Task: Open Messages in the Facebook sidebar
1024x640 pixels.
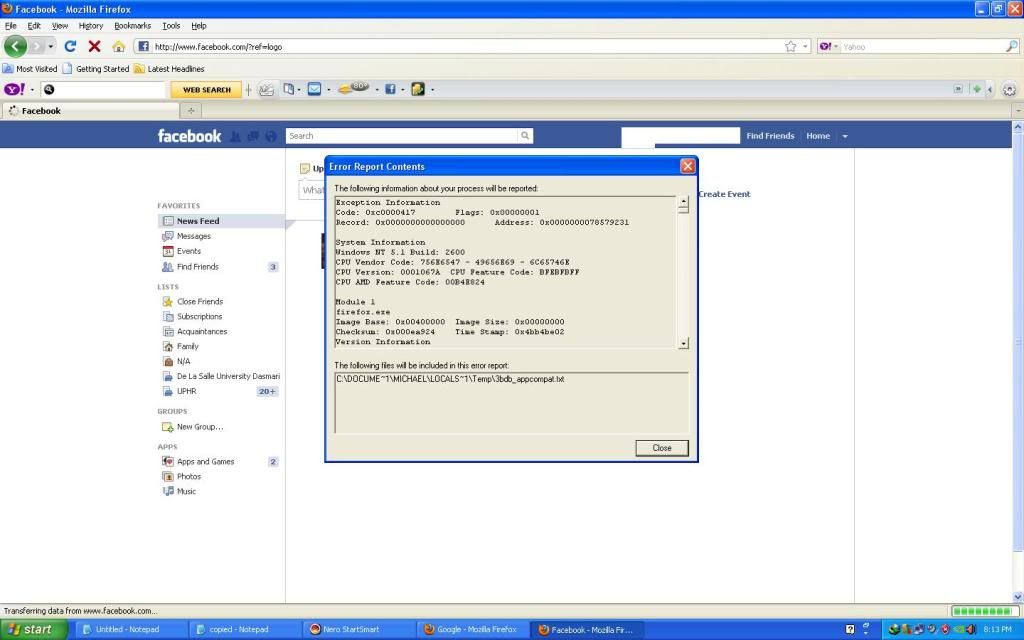Action: (193, 236)
